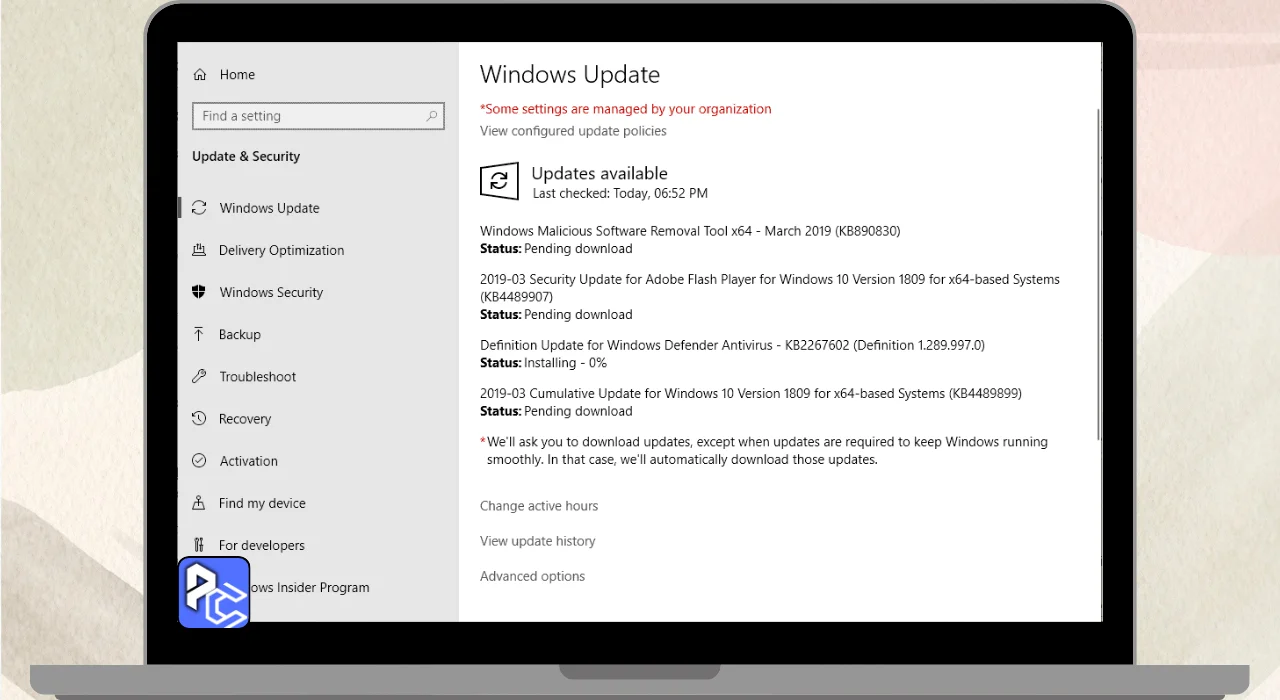Click the Update & Security section heading

click(246, 156)
